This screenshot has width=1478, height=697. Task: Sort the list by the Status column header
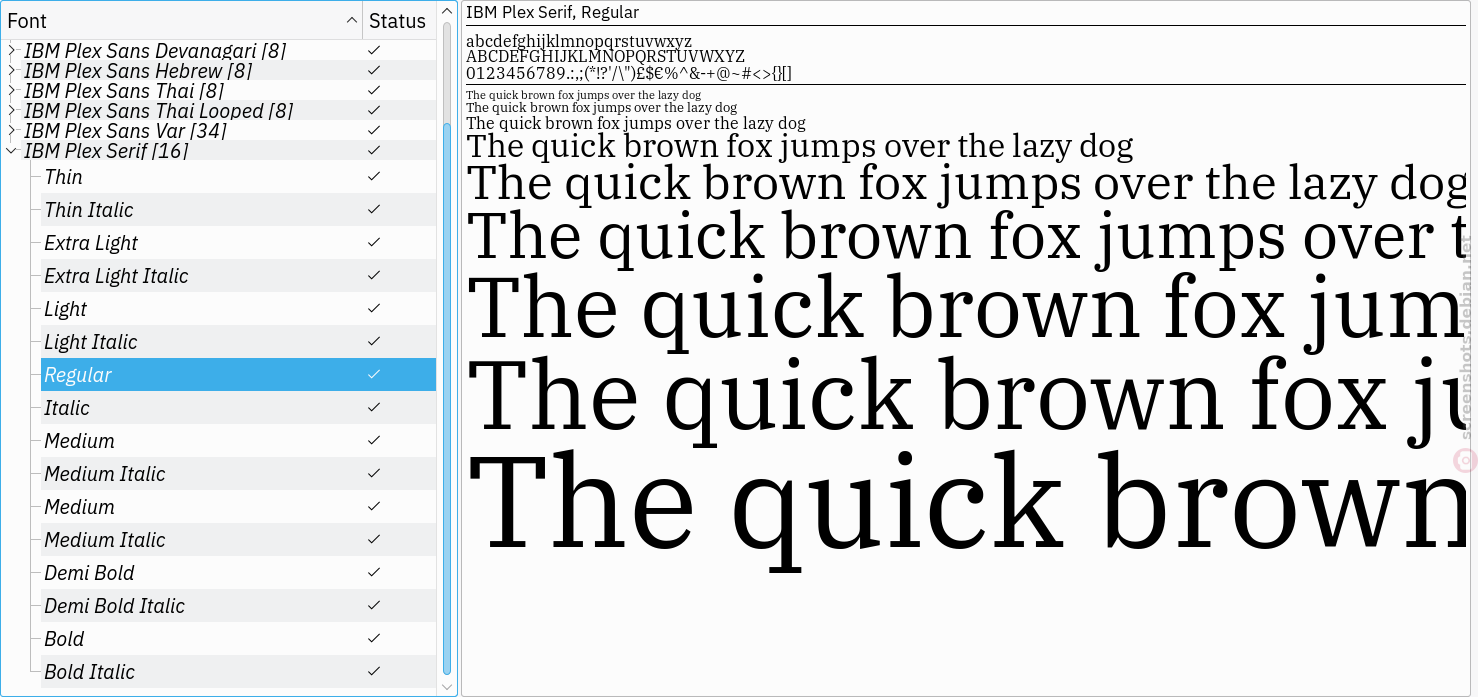pyautogui.click(x=400, y=20)
